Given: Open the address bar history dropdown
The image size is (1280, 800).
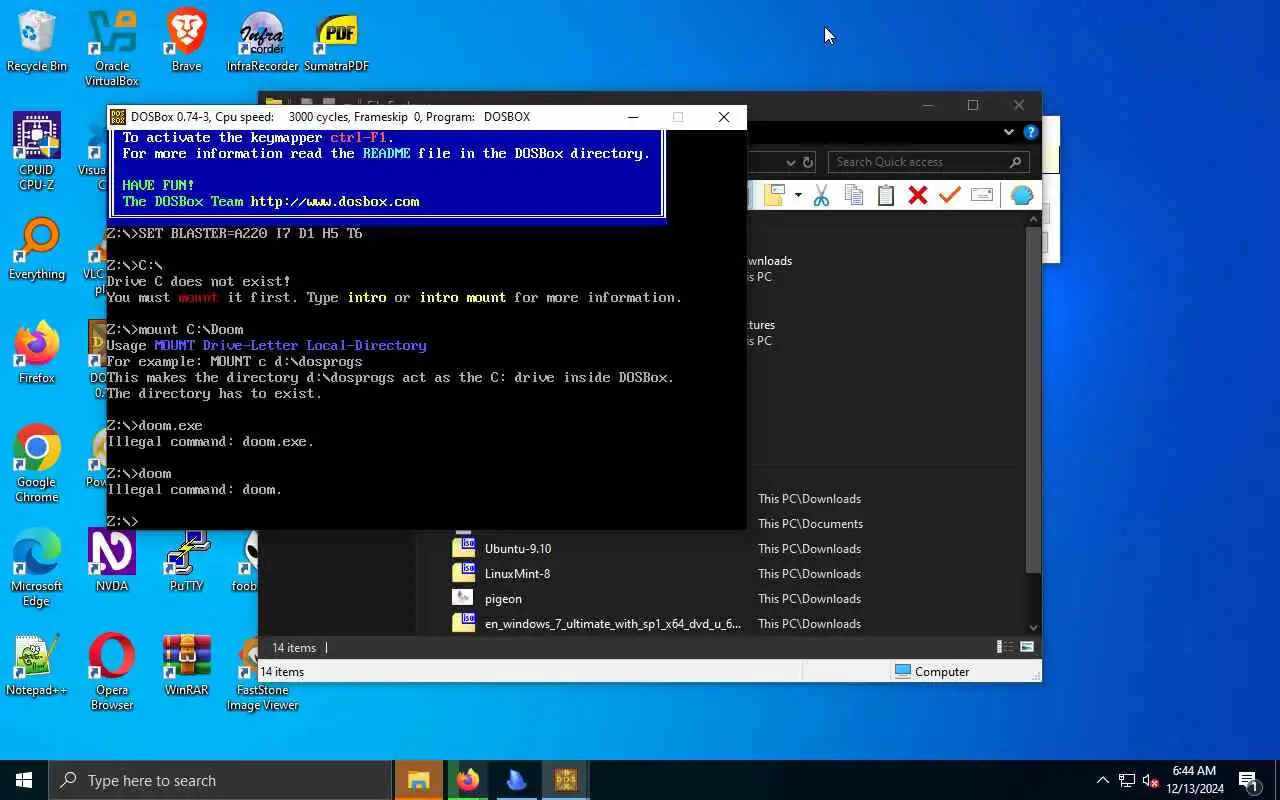Looking at the screenshot, I should [x=790, y=162].
